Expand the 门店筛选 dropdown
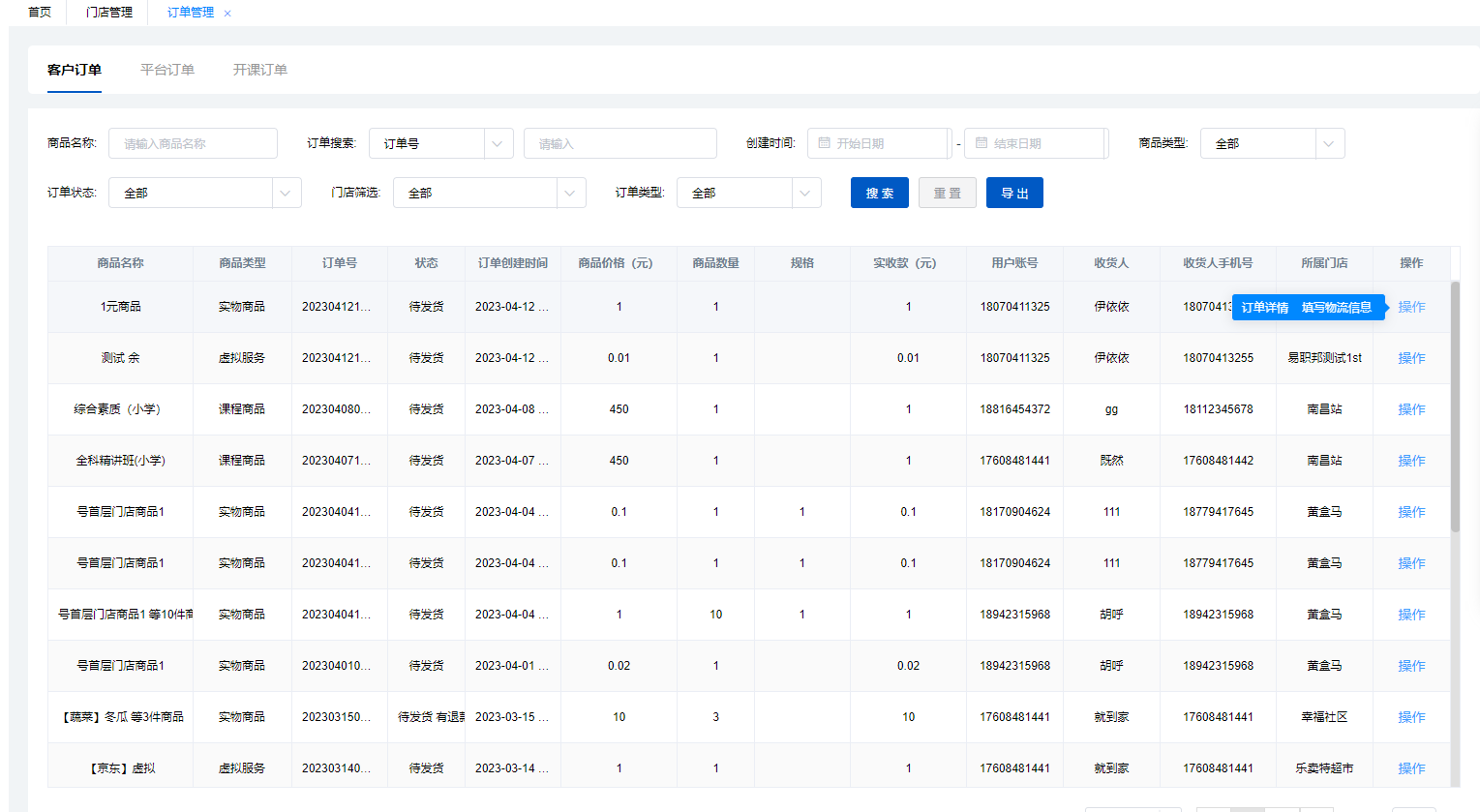Screen dimensions: 1480x812 569,193
